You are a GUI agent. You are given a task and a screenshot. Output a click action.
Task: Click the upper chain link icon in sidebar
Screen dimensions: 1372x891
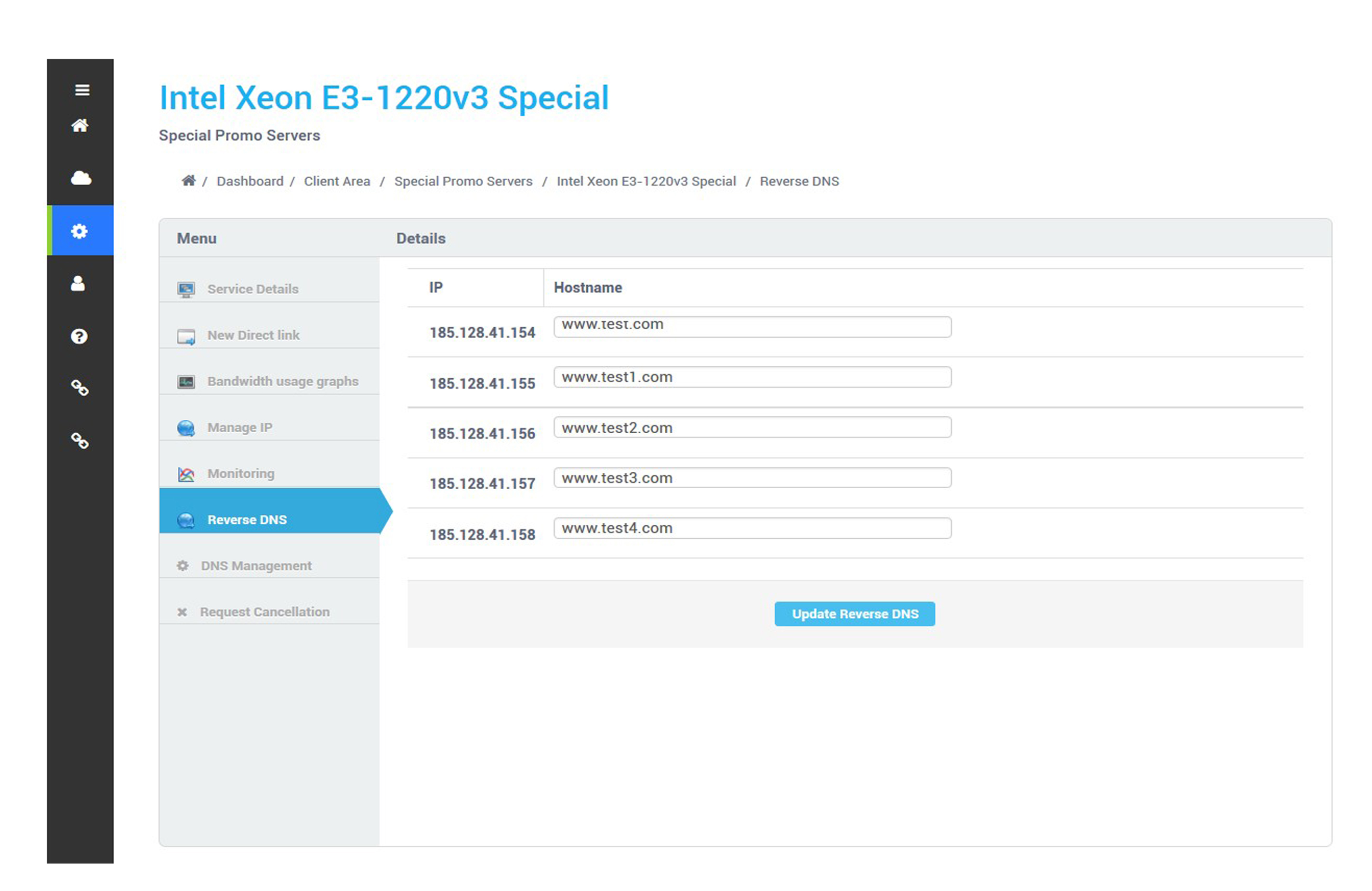[x=79, y=387]
